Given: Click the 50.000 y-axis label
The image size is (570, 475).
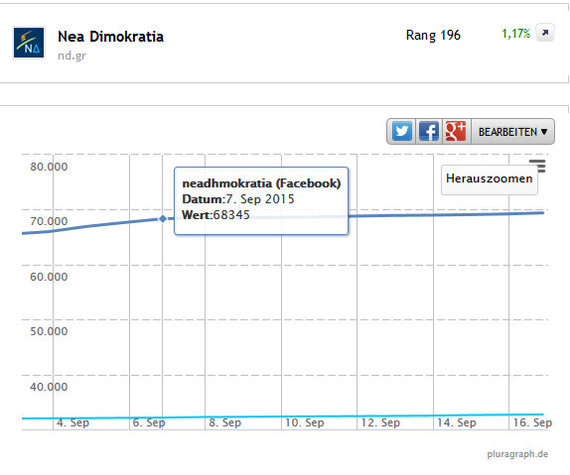Looking at the screenshot, I should 49,331.
